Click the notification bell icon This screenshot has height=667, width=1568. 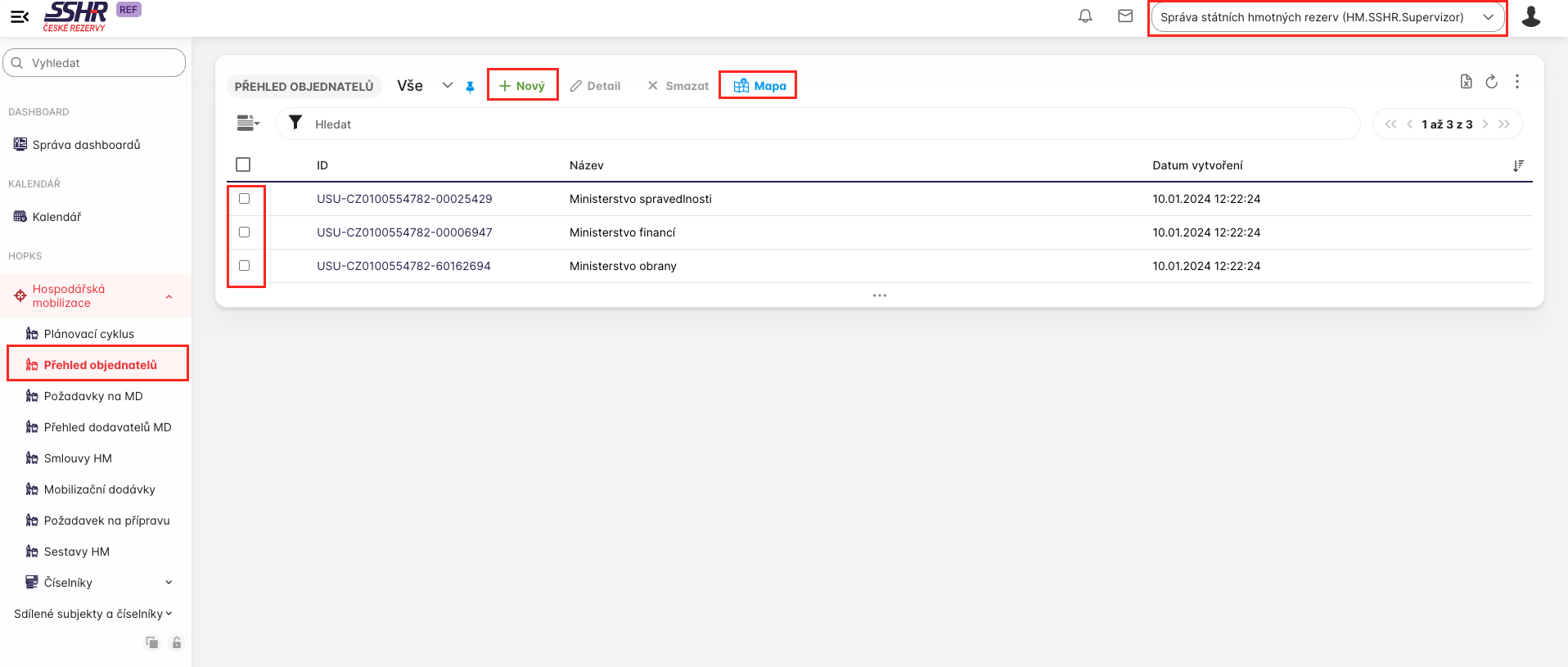point(1085,16)
